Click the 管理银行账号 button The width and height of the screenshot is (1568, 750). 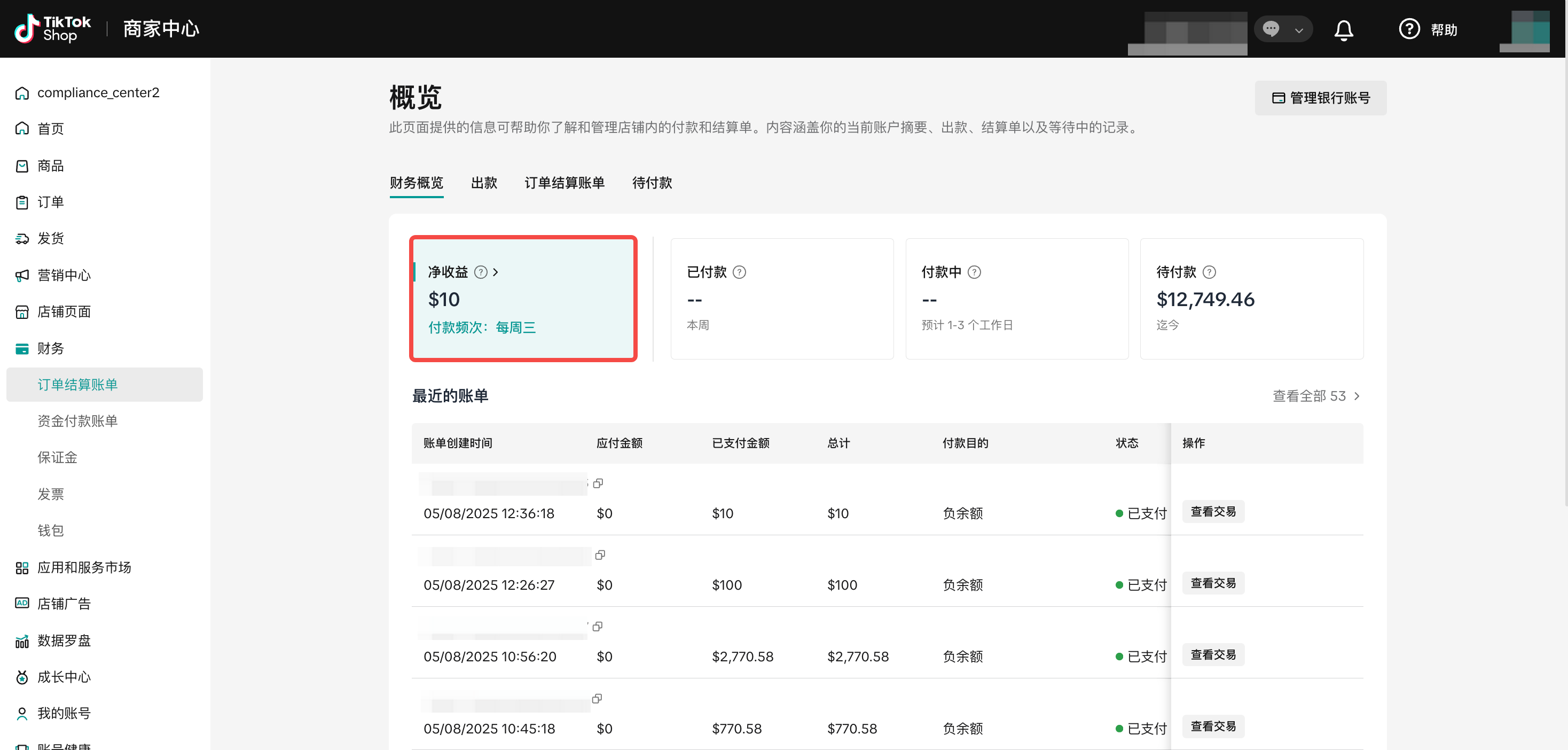(1320, 98)
